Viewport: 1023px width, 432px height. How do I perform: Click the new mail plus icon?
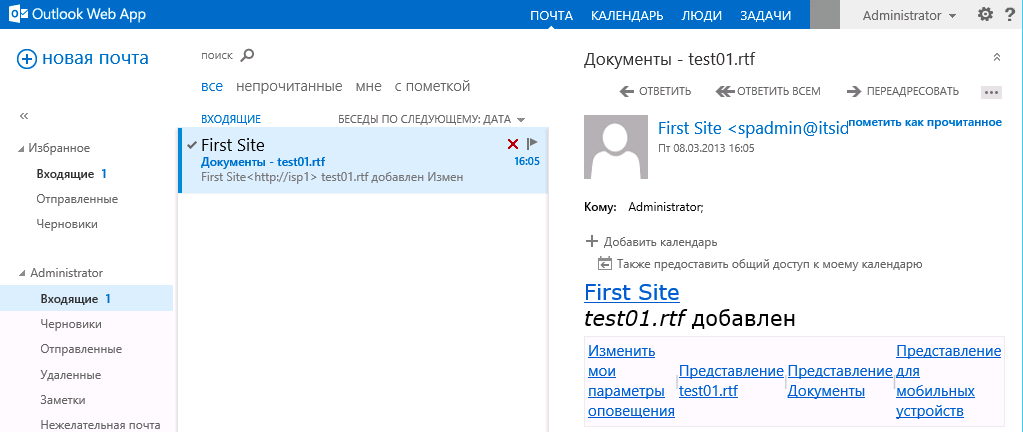click(27, 59)
